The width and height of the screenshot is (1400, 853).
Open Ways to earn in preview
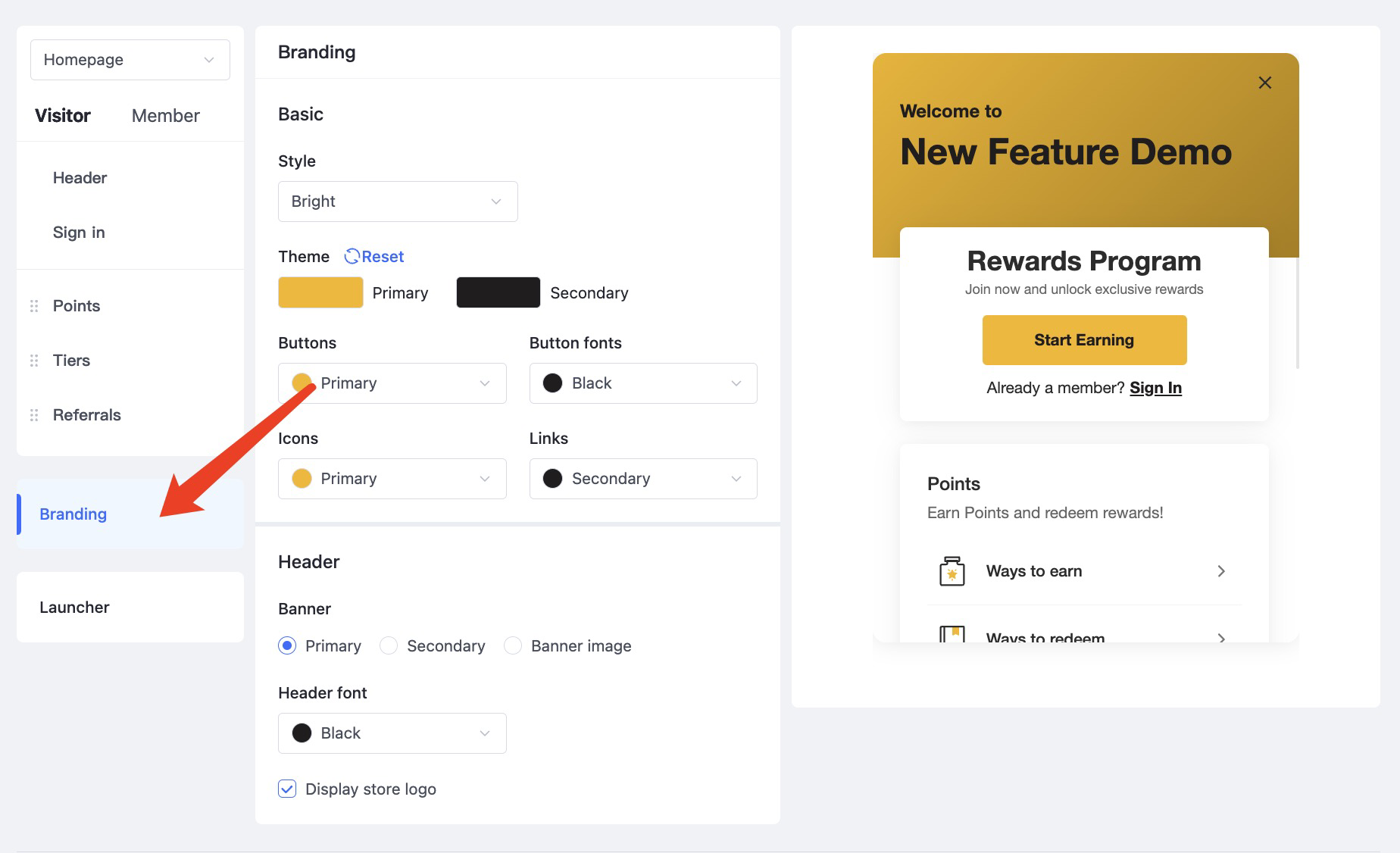click(x=1084, y=571)
